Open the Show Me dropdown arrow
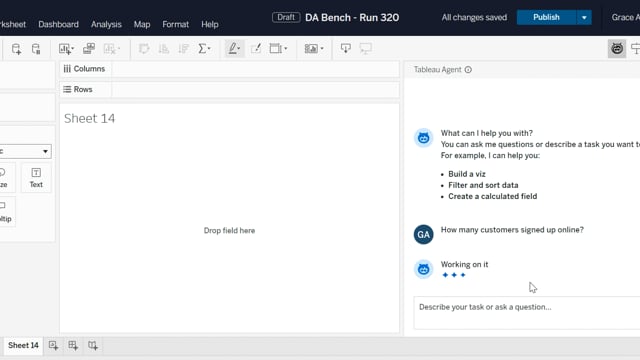 [x=322, y=49]
